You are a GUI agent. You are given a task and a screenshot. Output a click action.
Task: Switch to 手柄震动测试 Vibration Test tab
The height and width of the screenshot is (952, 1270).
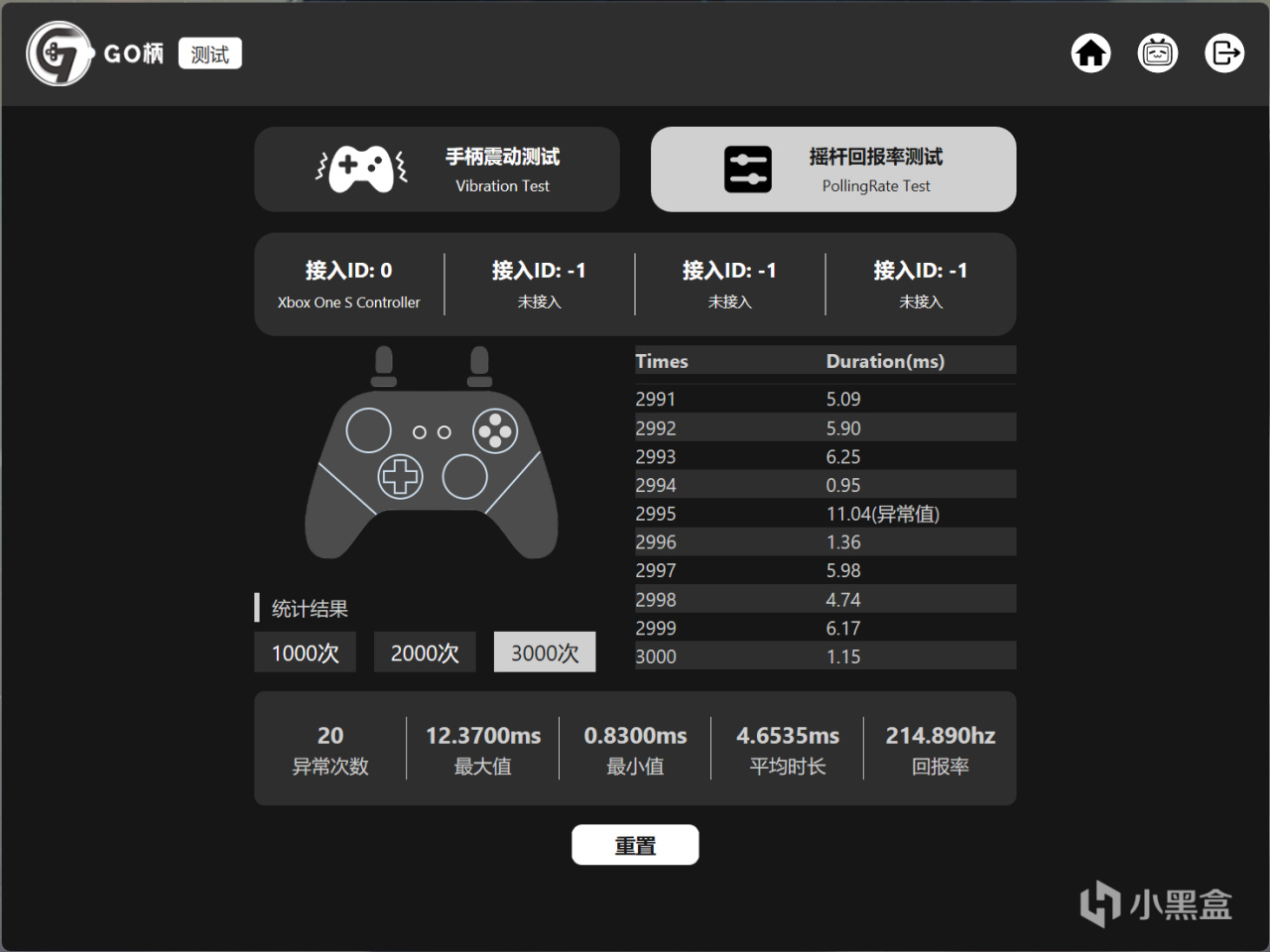[437, 170]
